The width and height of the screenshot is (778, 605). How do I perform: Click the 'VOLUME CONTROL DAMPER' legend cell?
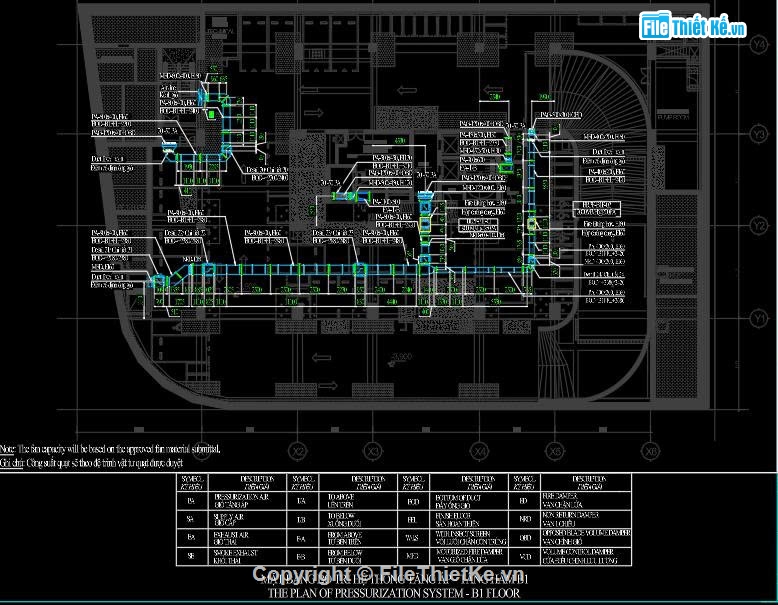[x=586, y=556]
